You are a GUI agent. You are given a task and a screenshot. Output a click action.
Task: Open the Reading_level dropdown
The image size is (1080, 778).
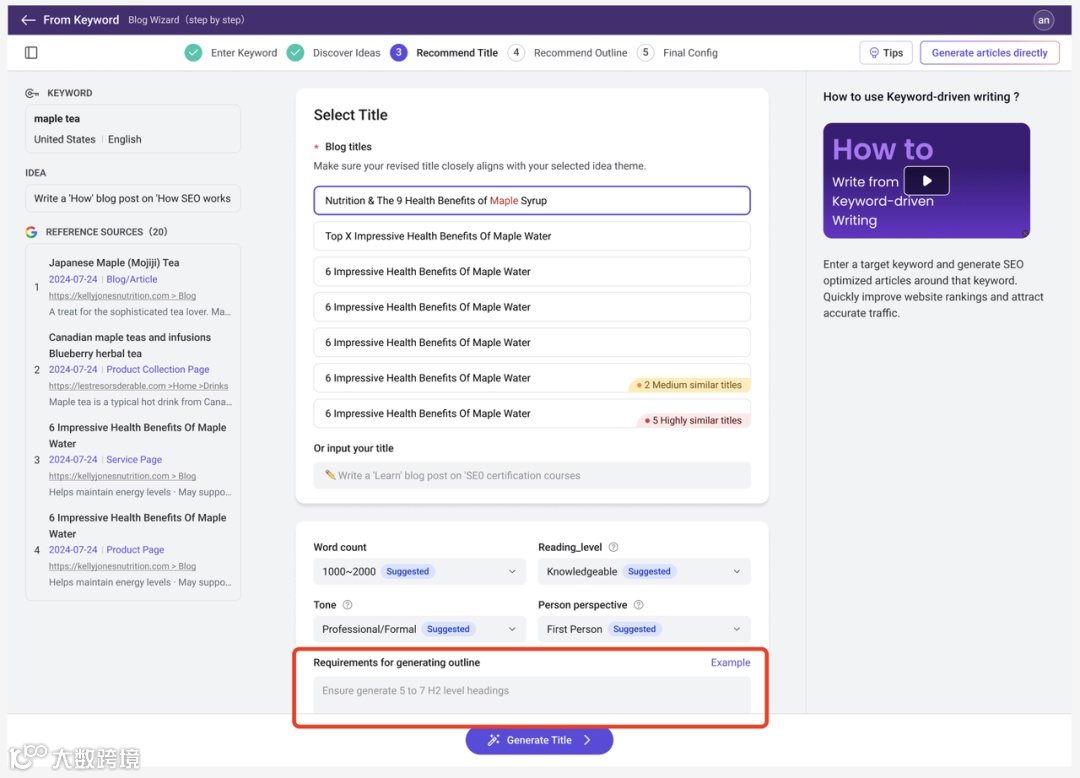pyautogui.click(x=644, y=571)
